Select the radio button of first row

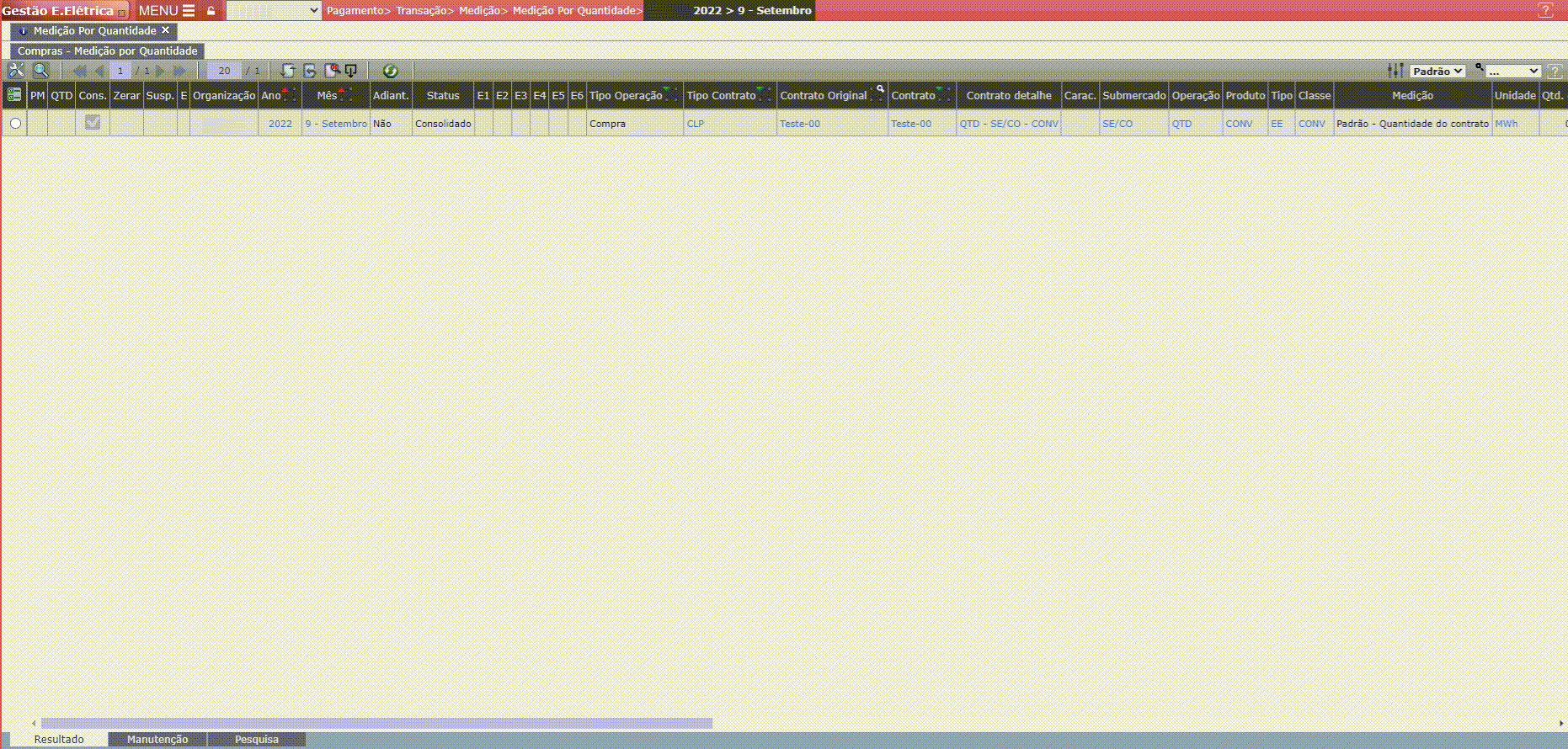[15, 124]
